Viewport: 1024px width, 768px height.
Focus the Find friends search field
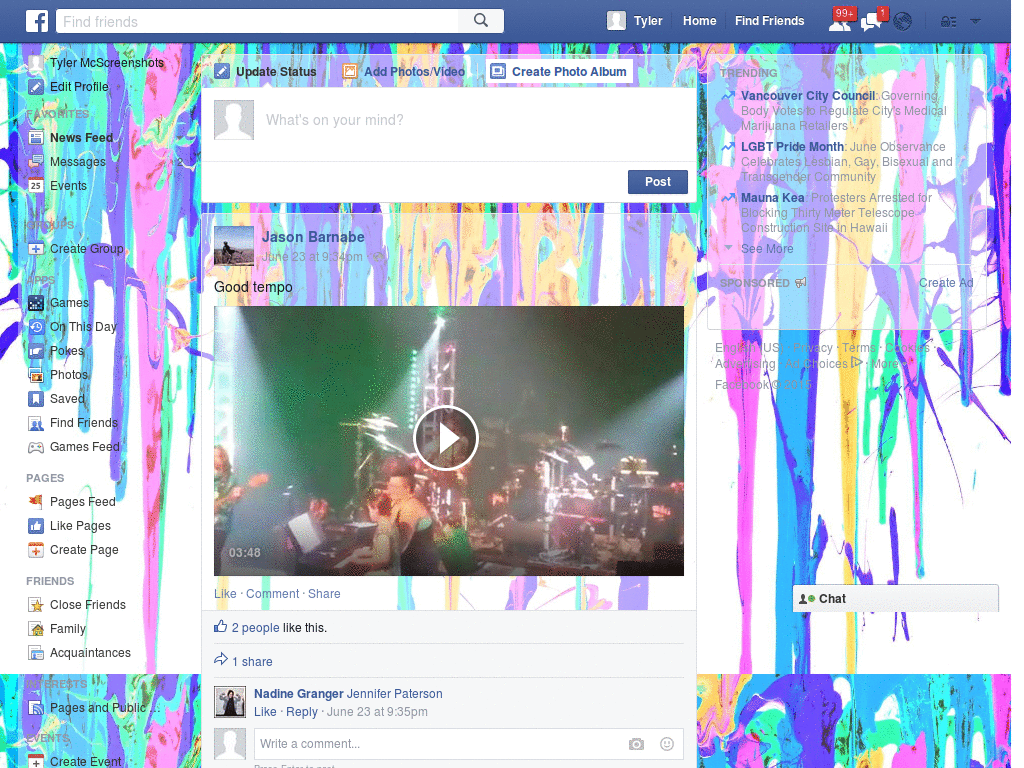258,22
